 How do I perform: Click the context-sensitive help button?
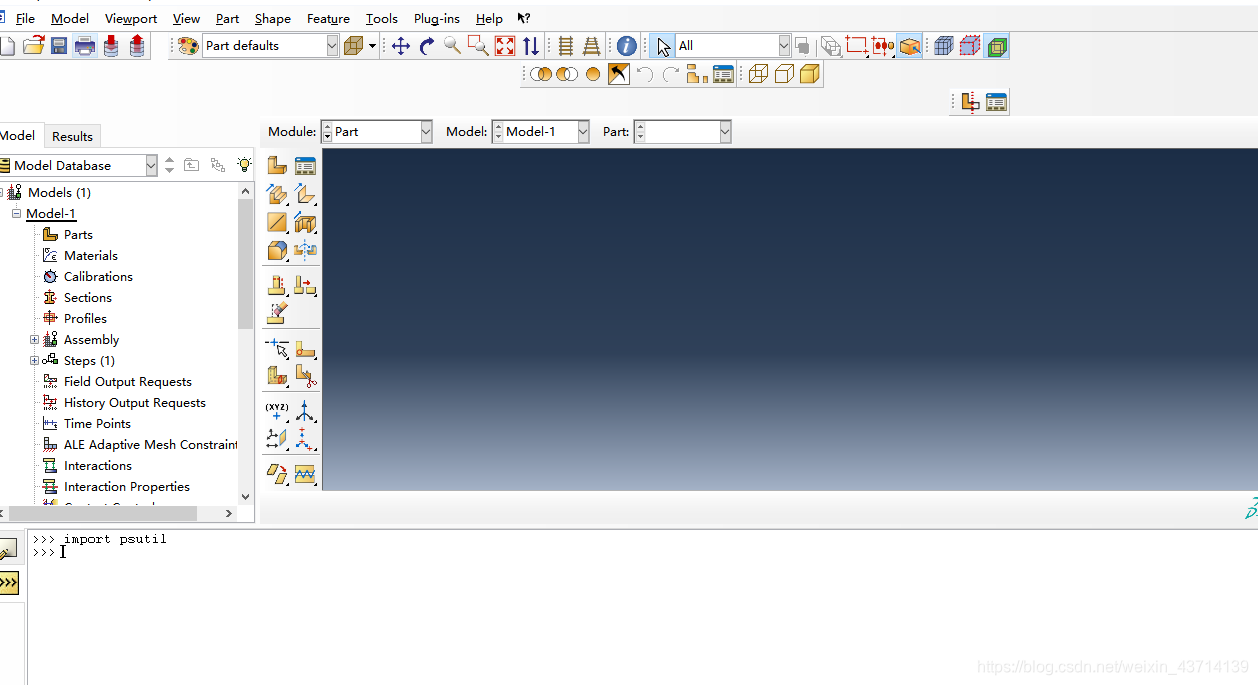[523, 18]
